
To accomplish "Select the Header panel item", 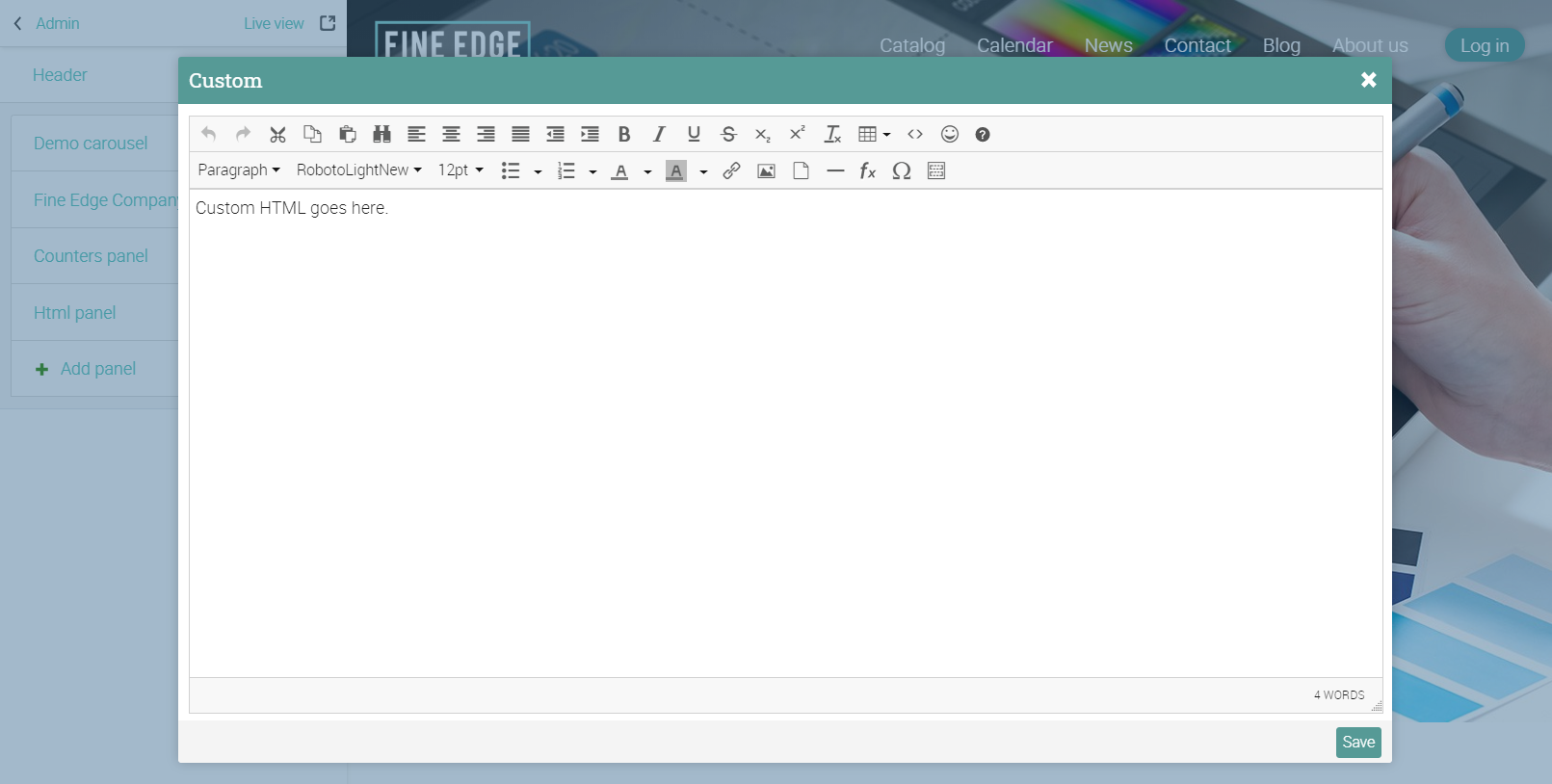I will click(x=60, y=74).
